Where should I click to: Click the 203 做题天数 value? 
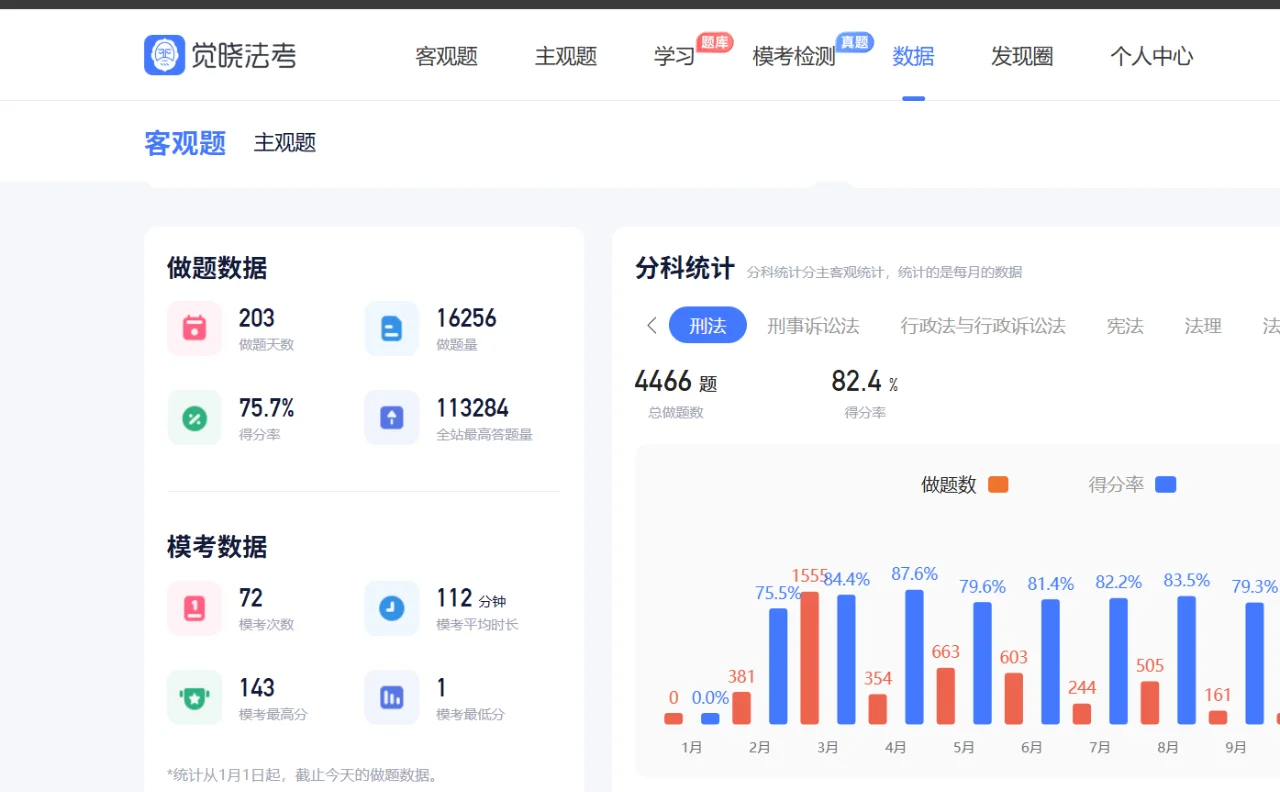click(257, 318)
